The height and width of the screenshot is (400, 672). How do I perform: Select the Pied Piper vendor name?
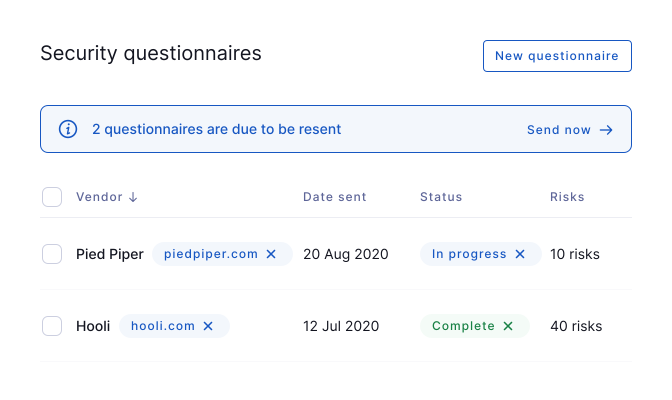110,254
